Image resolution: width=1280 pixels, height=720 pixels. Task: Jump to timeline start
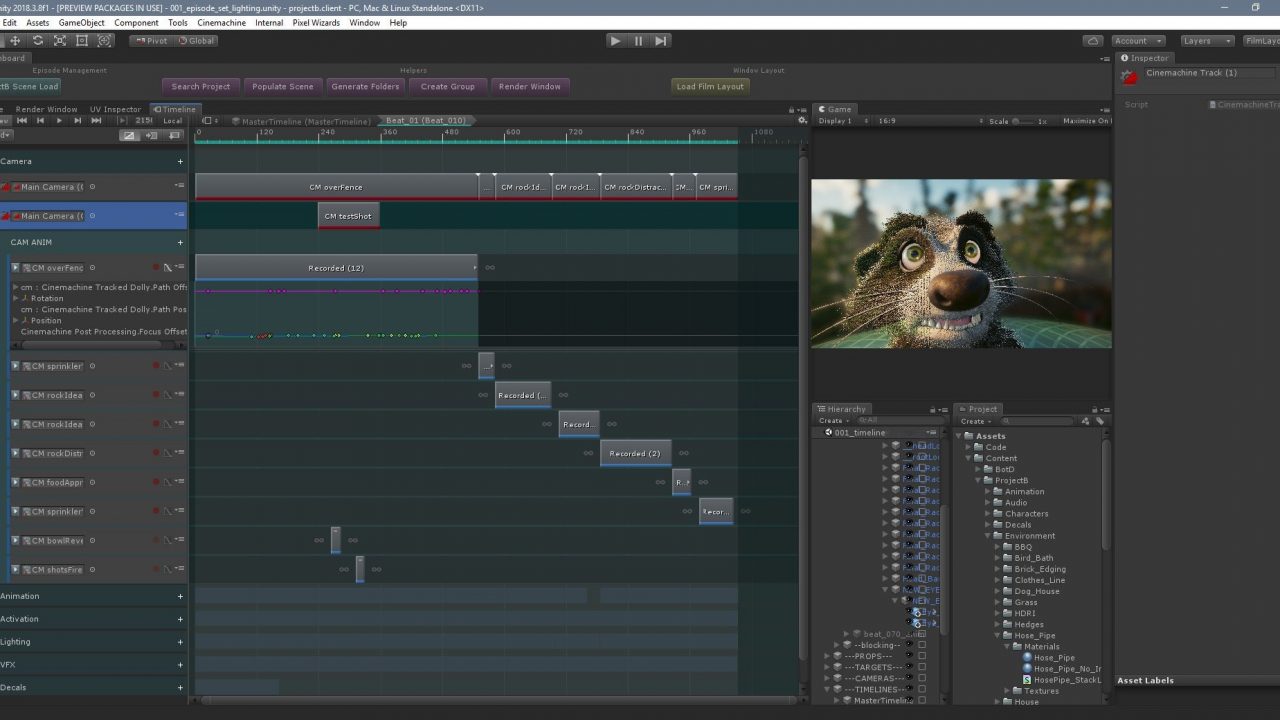(22, 121)
